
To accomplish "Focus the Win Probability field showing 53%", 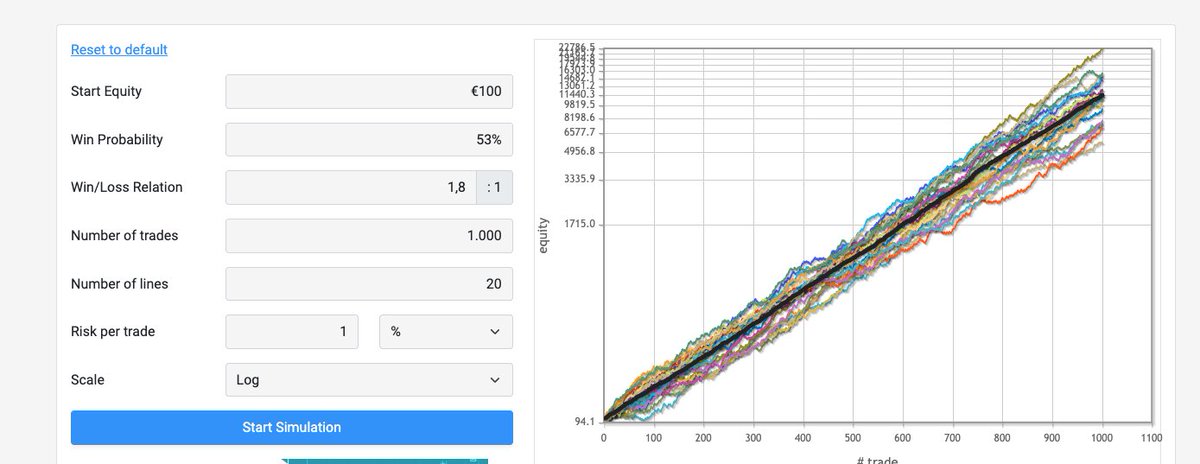I will pos(369,139).
